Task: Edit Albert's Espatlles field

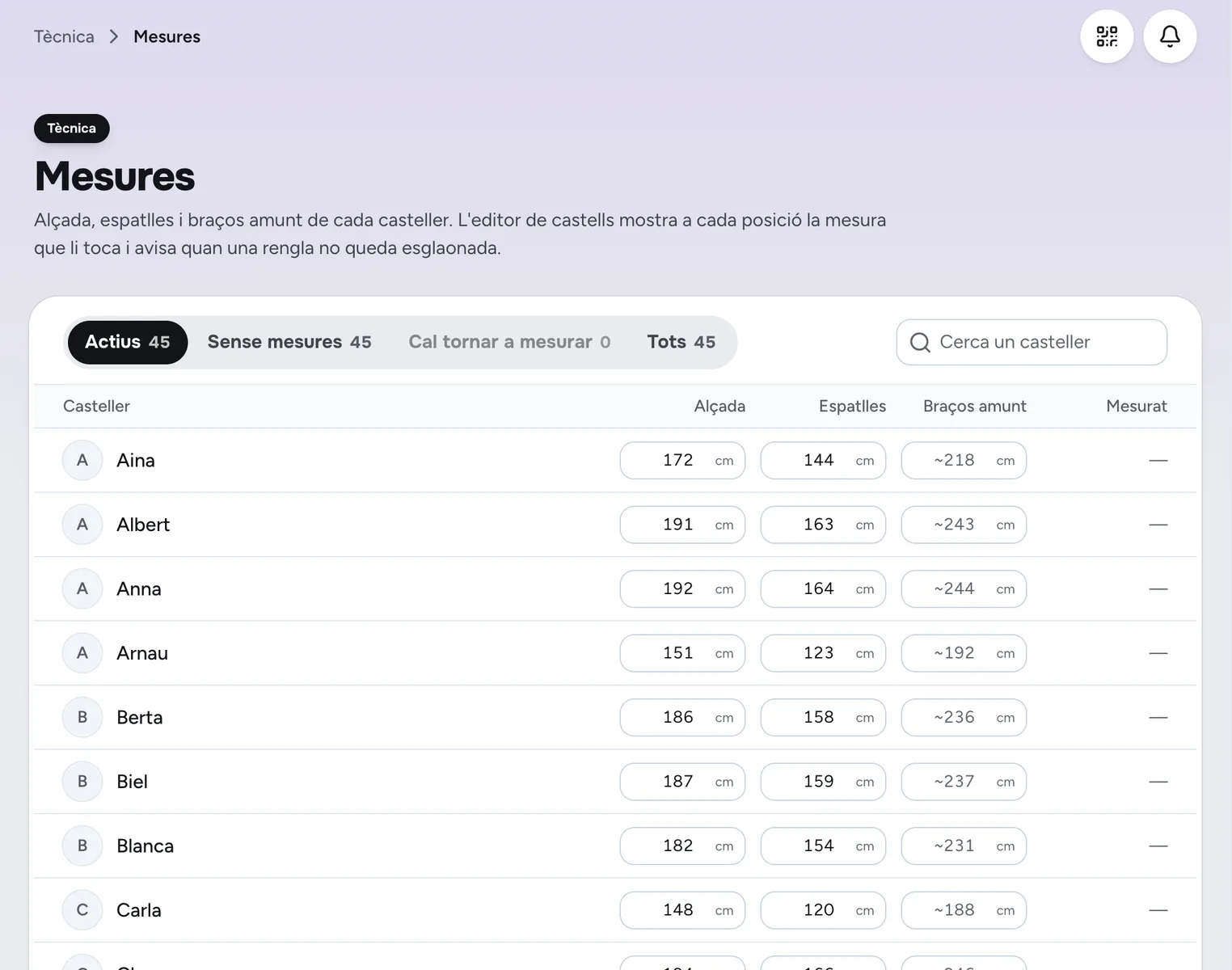Action: pyautogui.click(x=823, y=525)
